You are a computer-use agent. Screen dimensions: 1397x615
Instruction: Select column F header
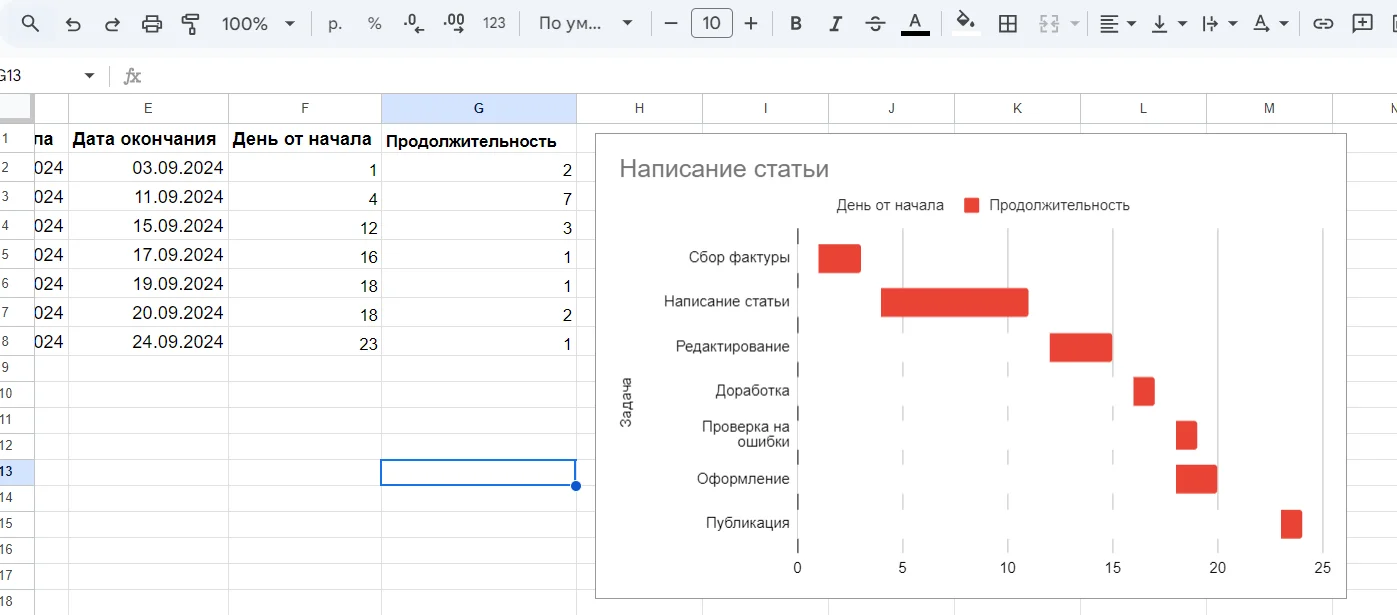pos(305,108)
